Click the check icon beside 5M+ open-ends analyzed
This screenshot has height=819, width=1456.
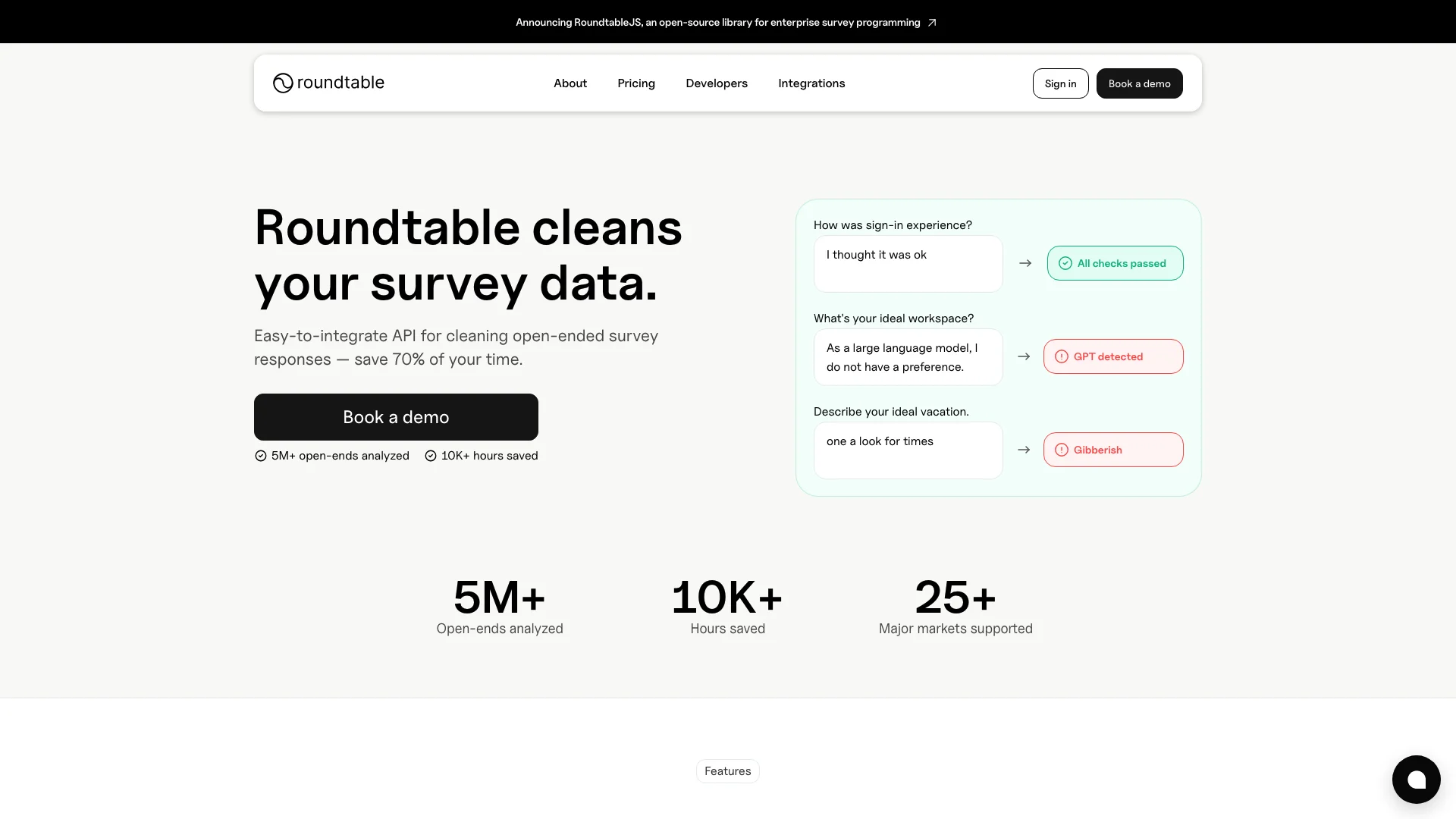(x=261, y=456)
